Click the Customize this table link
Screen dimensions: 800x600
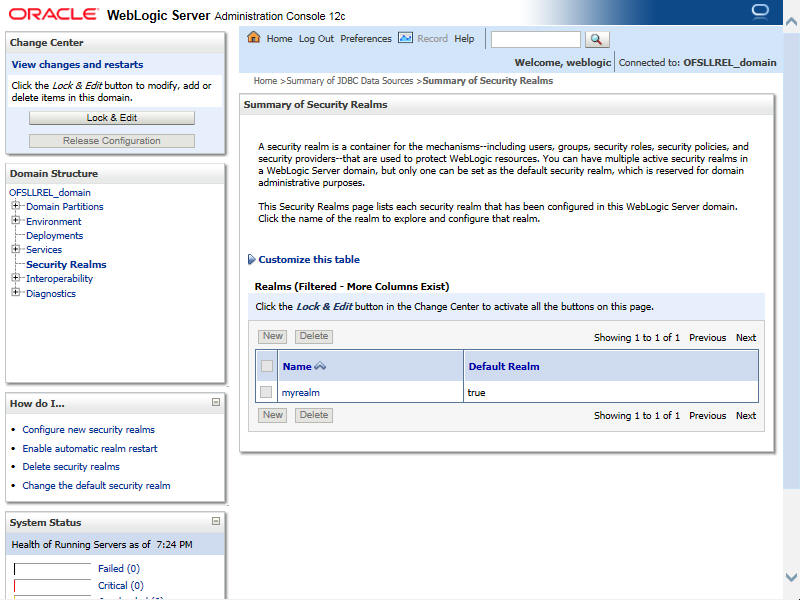click(x=309, y=260)
